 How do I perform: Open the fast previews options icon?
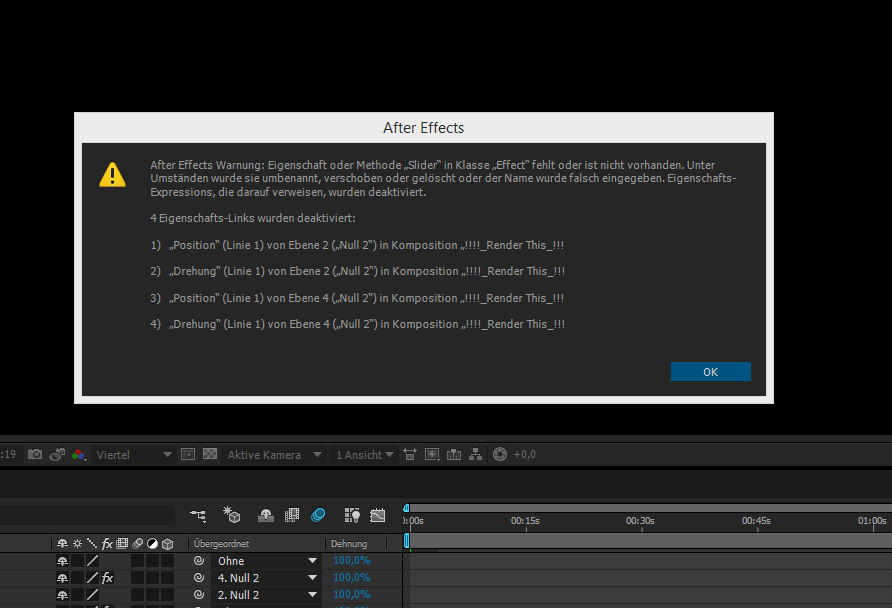(x=432, y=454)
